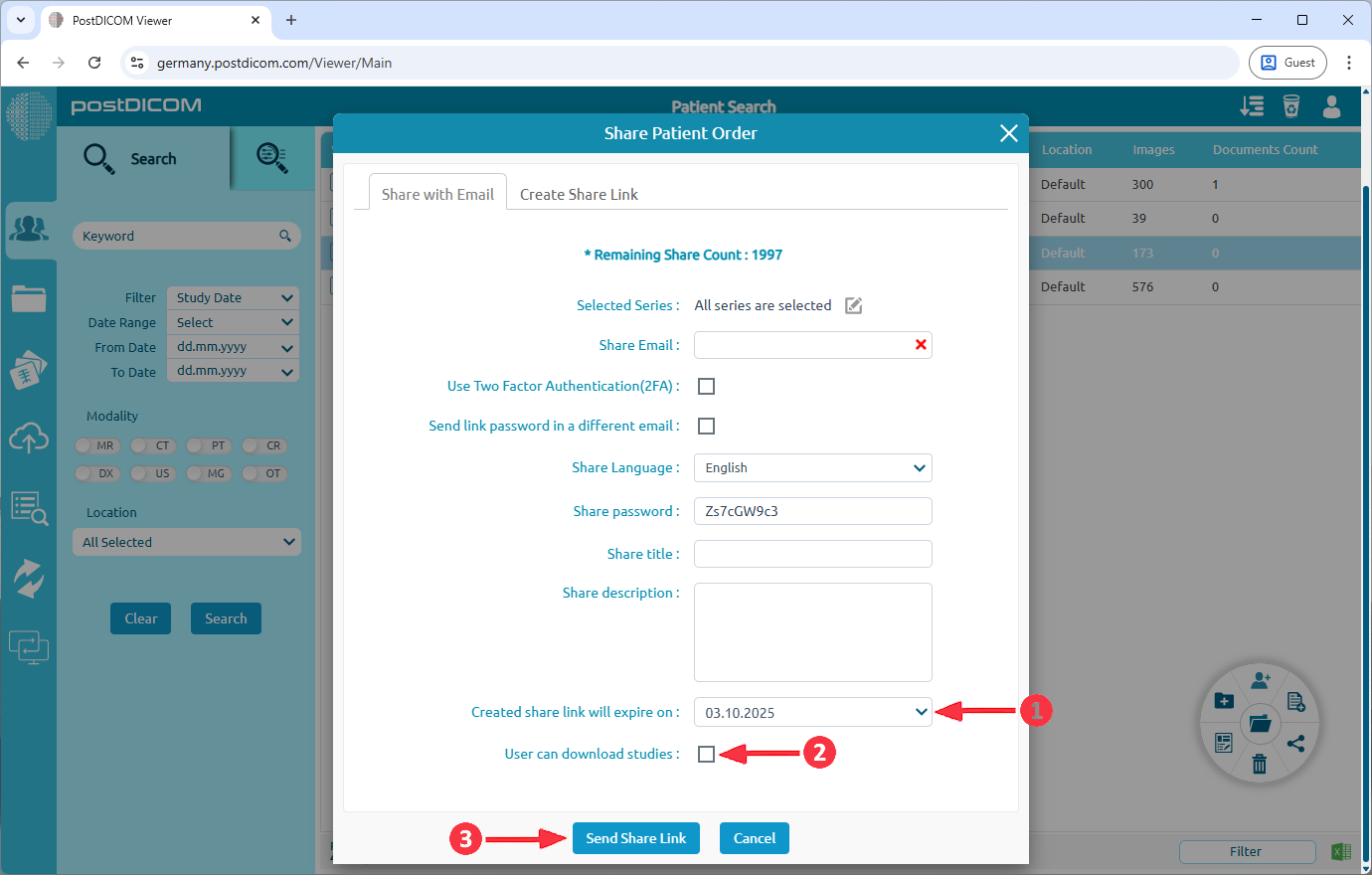The width and height of the screenshot is (1372, 875).
Task: Enable Use Two Factor Authentication checkbox
Action: pyautogui.click(x=706, y=386)
